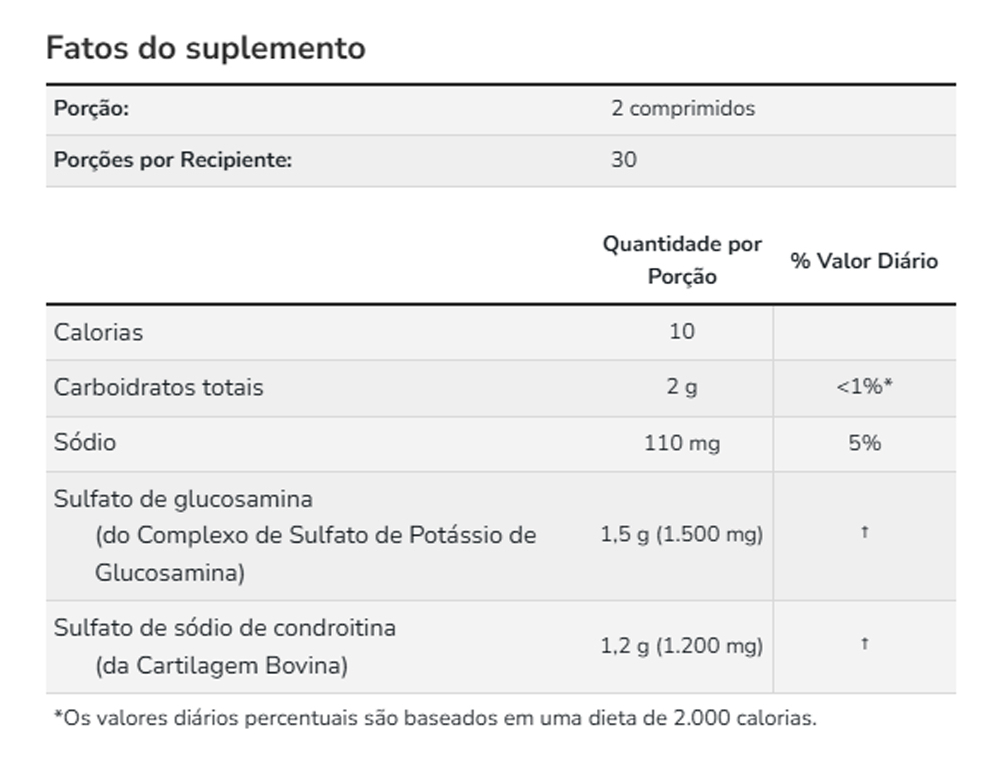Select the "2 comprimidos" serving value
1002x763 pixels.
tap(683, 109)
